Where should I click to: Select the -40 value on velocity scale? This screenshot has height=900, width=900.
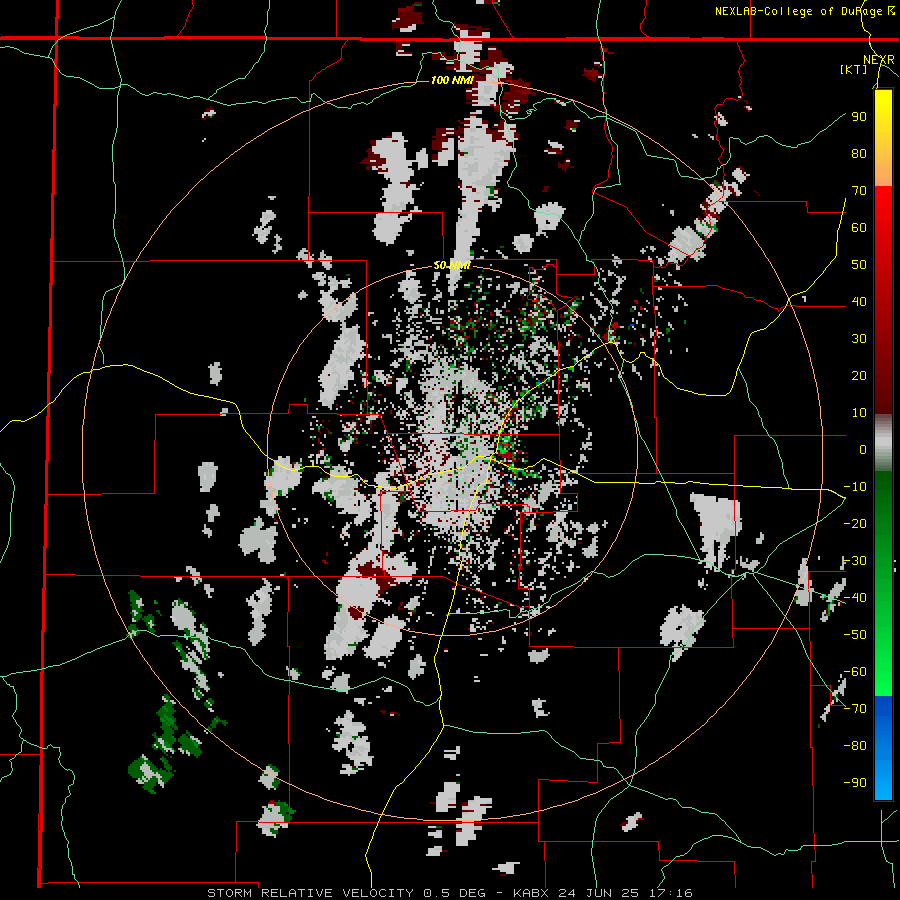(x=855, y=598)
